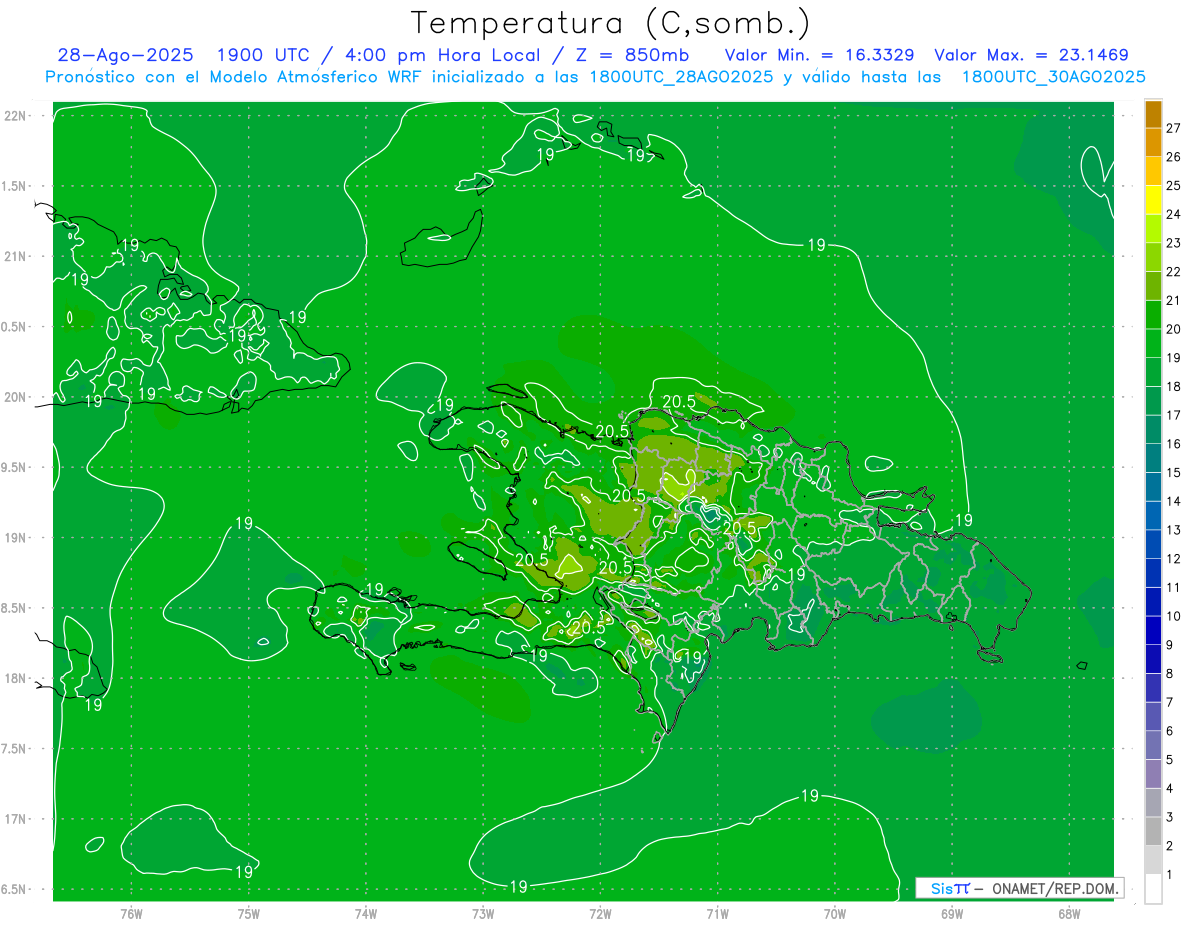Click the yellow legend swatch between 24 and 25
Viewport: 1200px width, 927px height.
click(x=1153, y=200)
